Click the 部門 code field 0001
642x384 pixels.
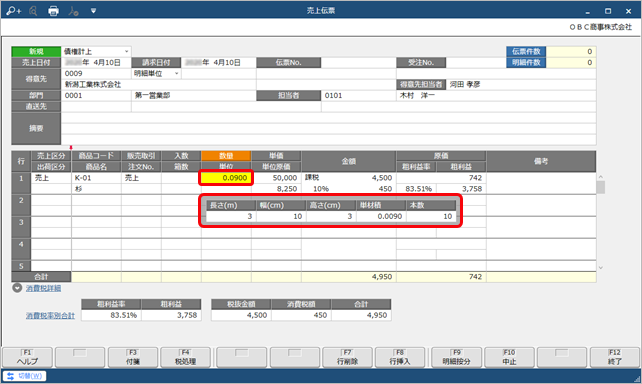point(96,95)
